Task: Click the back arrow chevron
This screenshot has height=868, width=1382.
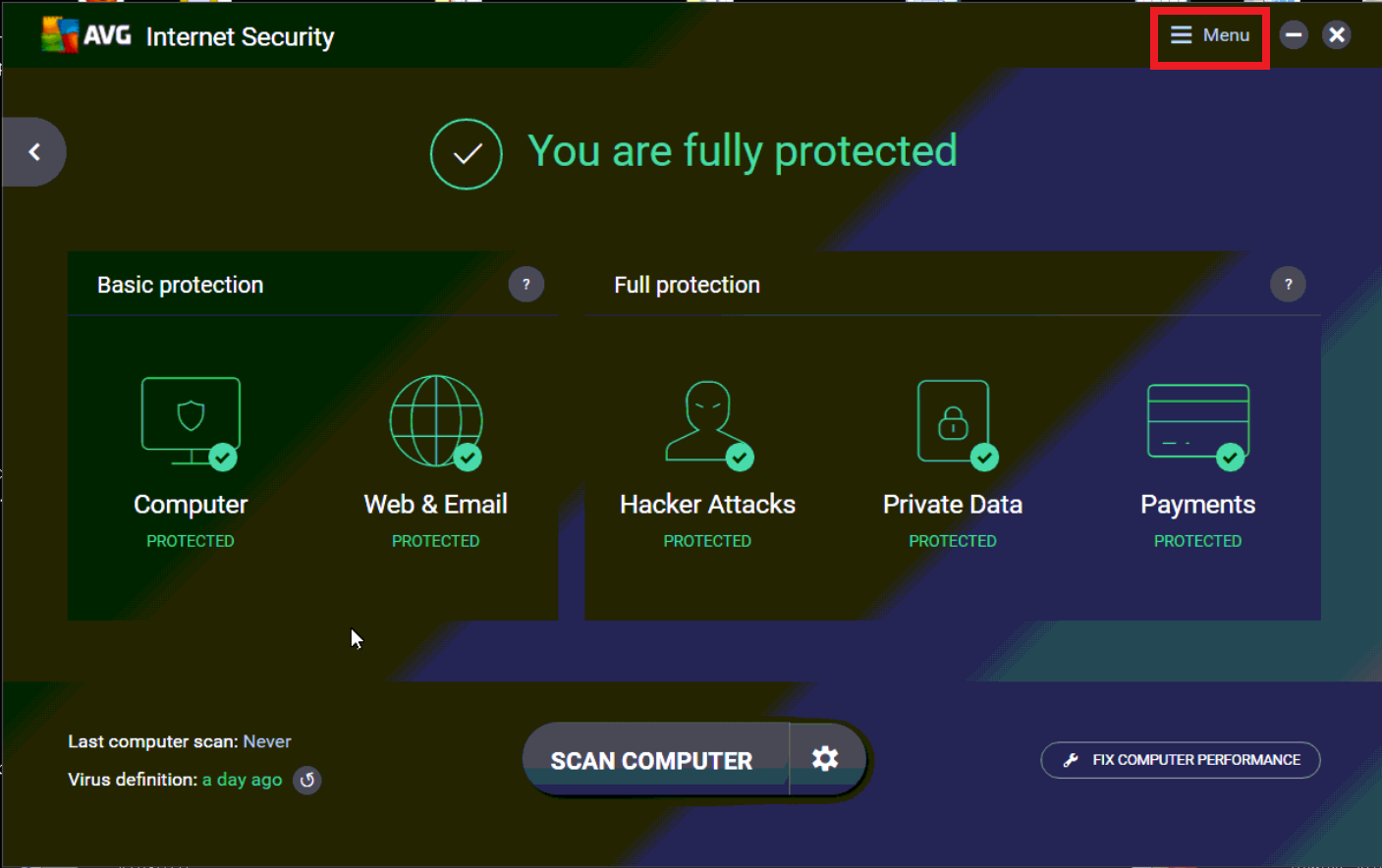Action: tap(34, 152)
